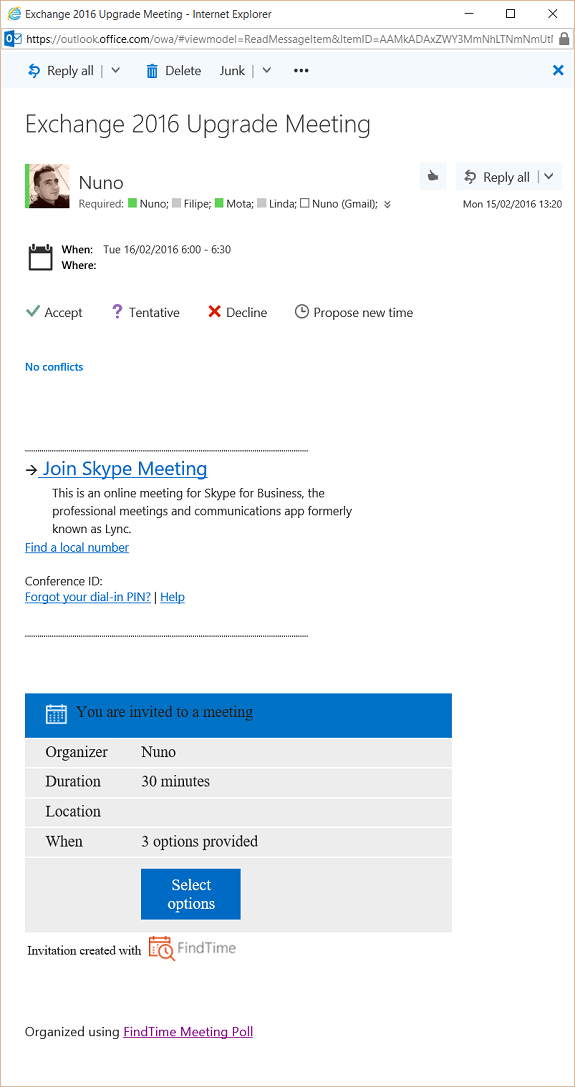Expand the Junk dropdown arrow

click(266, 71)
